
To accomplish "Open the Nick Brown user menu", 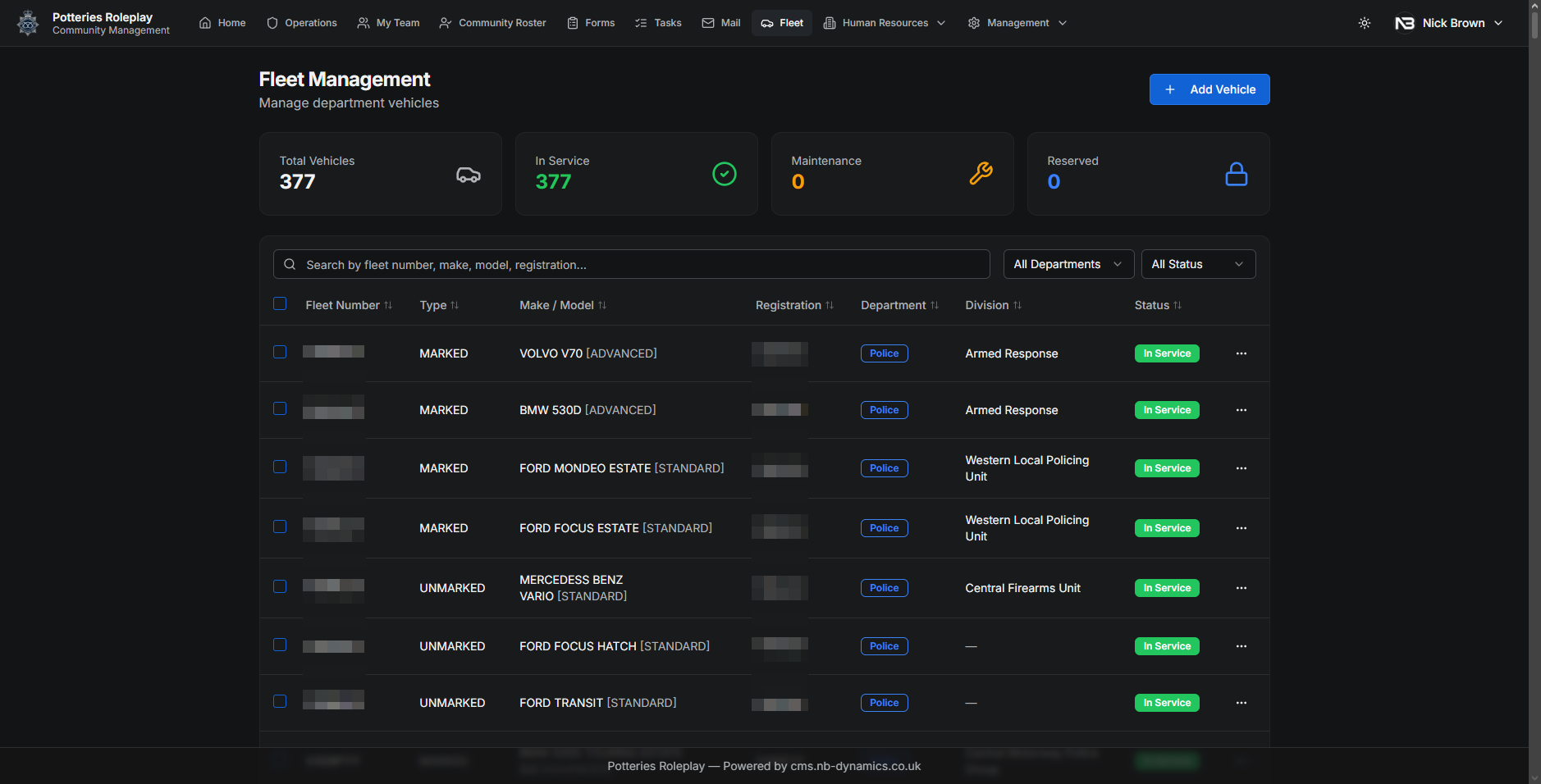I will coord(1449,23).
